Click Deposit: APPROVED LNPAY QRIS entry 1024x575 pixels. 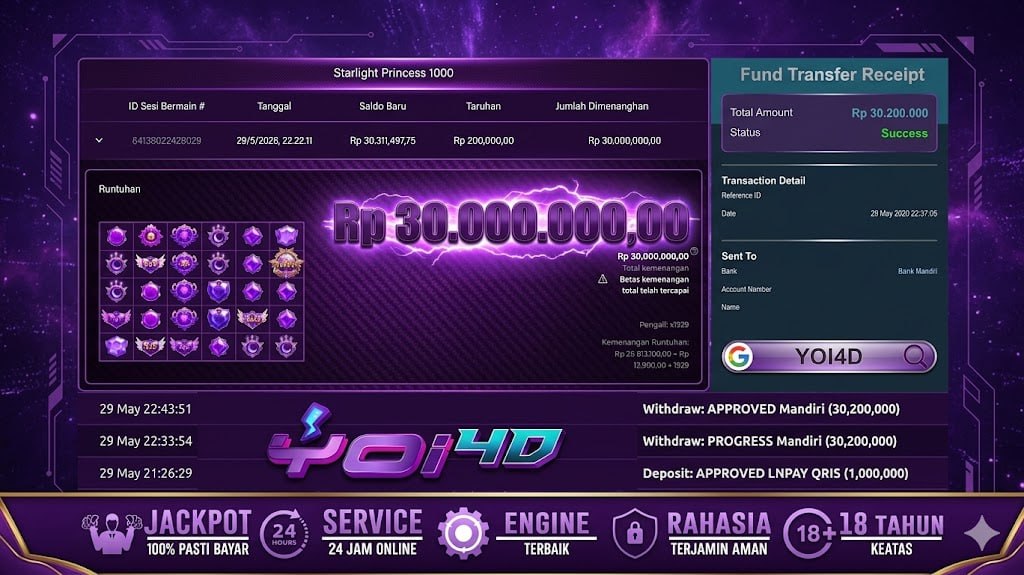[x=775, y=473]
